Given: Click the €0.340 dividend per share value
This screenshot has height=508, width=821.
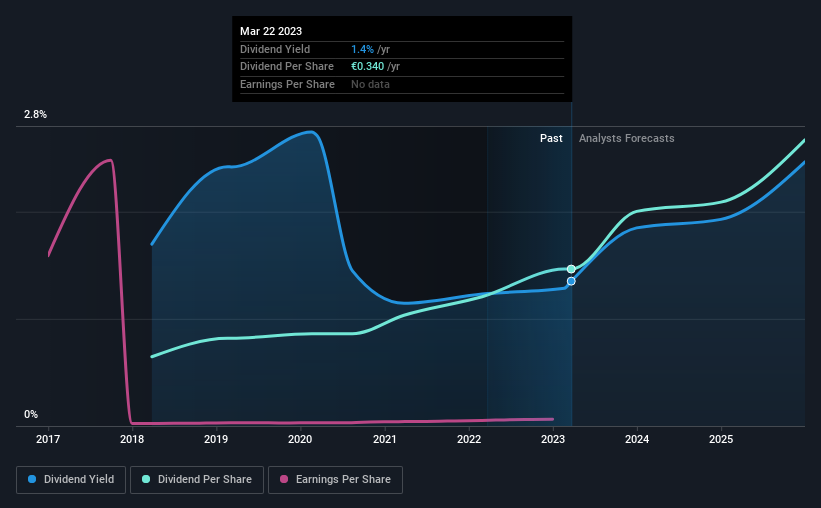Looking at the screenshot, I should pyautogui.click(x=368, y=67).
